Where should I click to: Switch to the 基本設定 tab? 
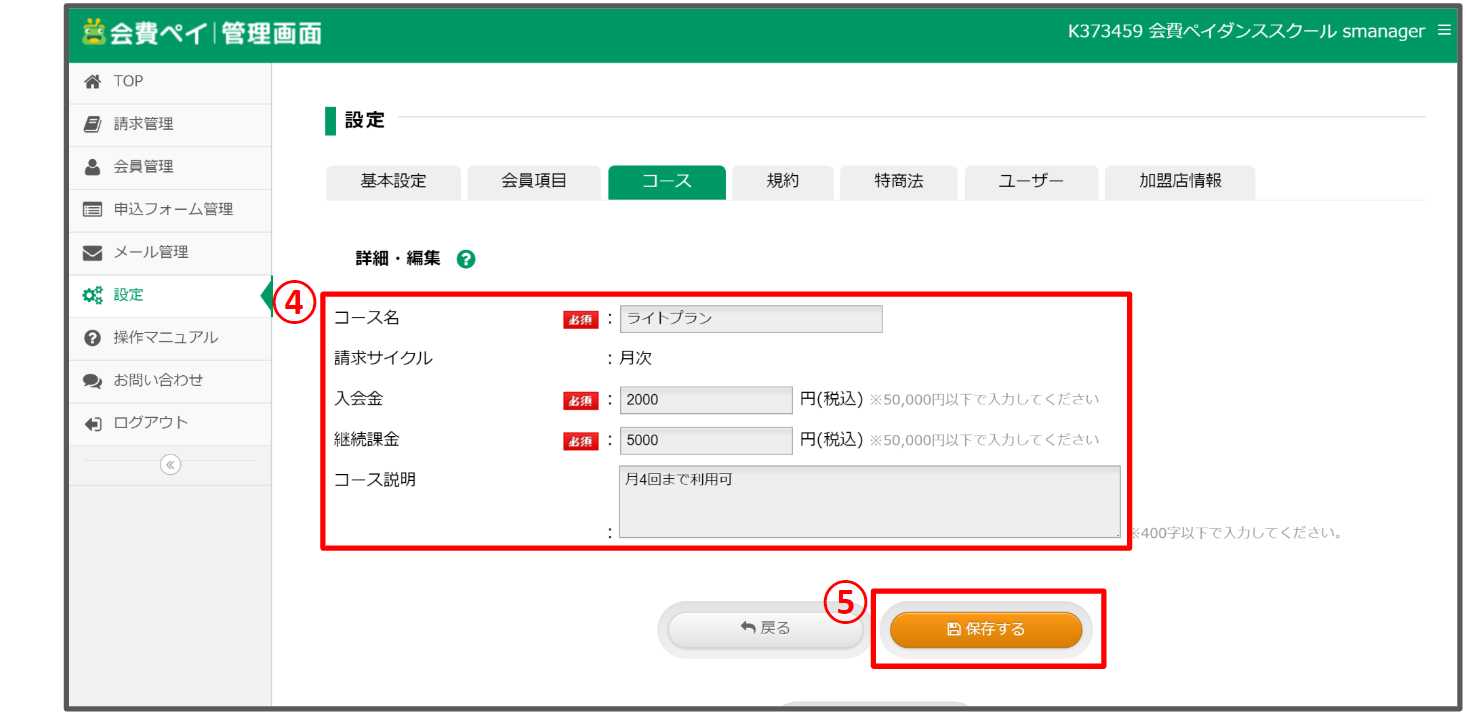click(x=393, y=182)
